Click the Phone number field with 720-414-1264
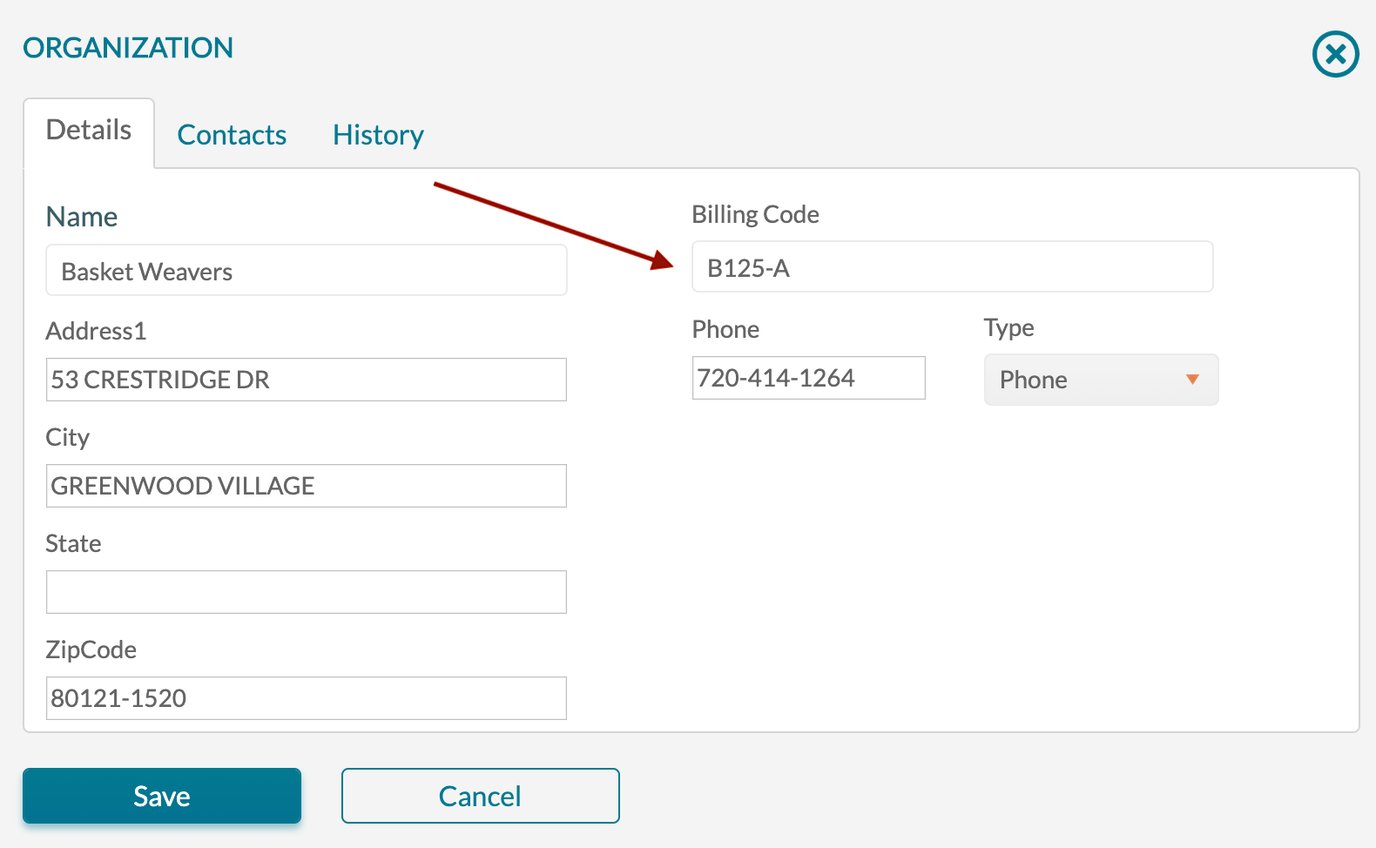The height and width of the screenshot is (848, 1376). 808,378
